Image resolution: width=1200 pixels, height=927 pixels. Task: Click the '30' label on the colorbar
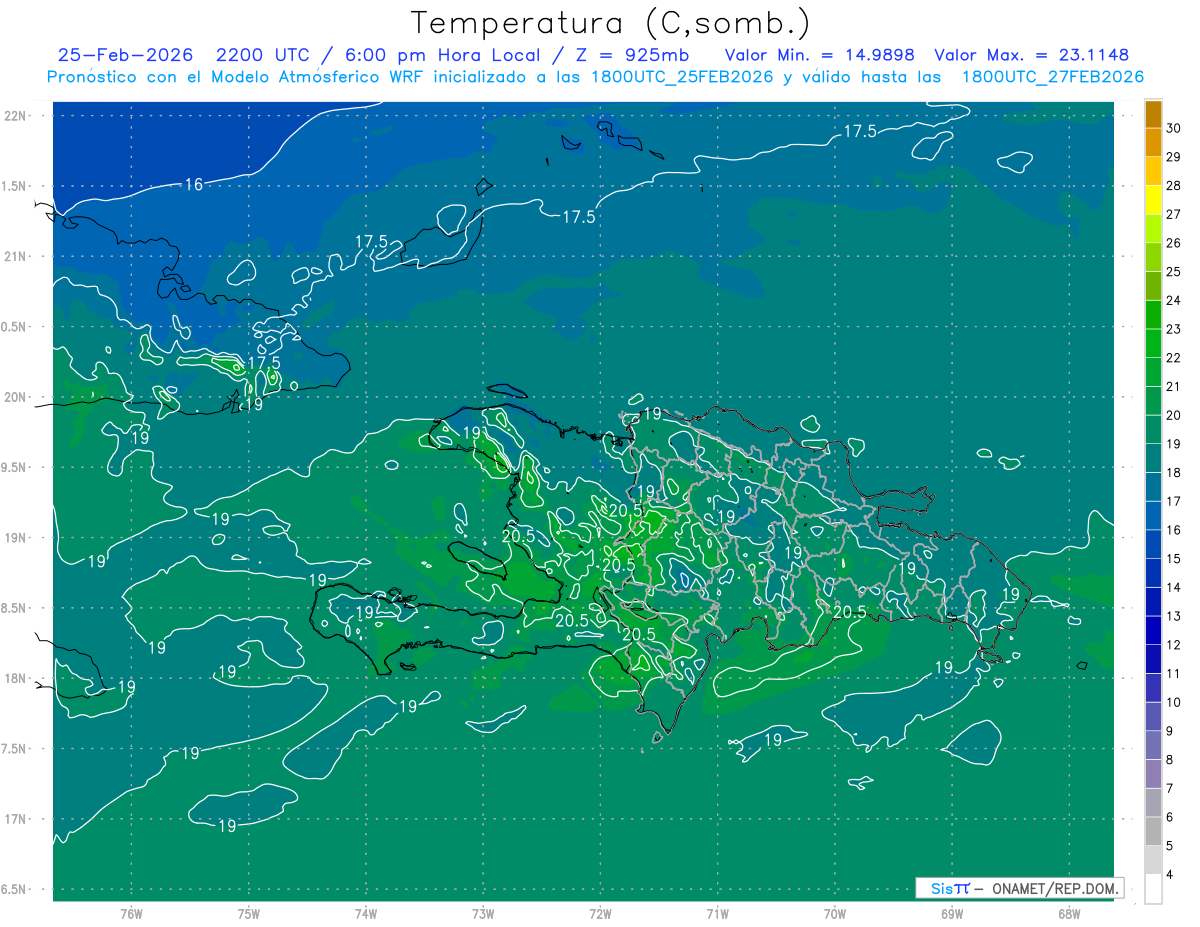(x=1173, y=128)
